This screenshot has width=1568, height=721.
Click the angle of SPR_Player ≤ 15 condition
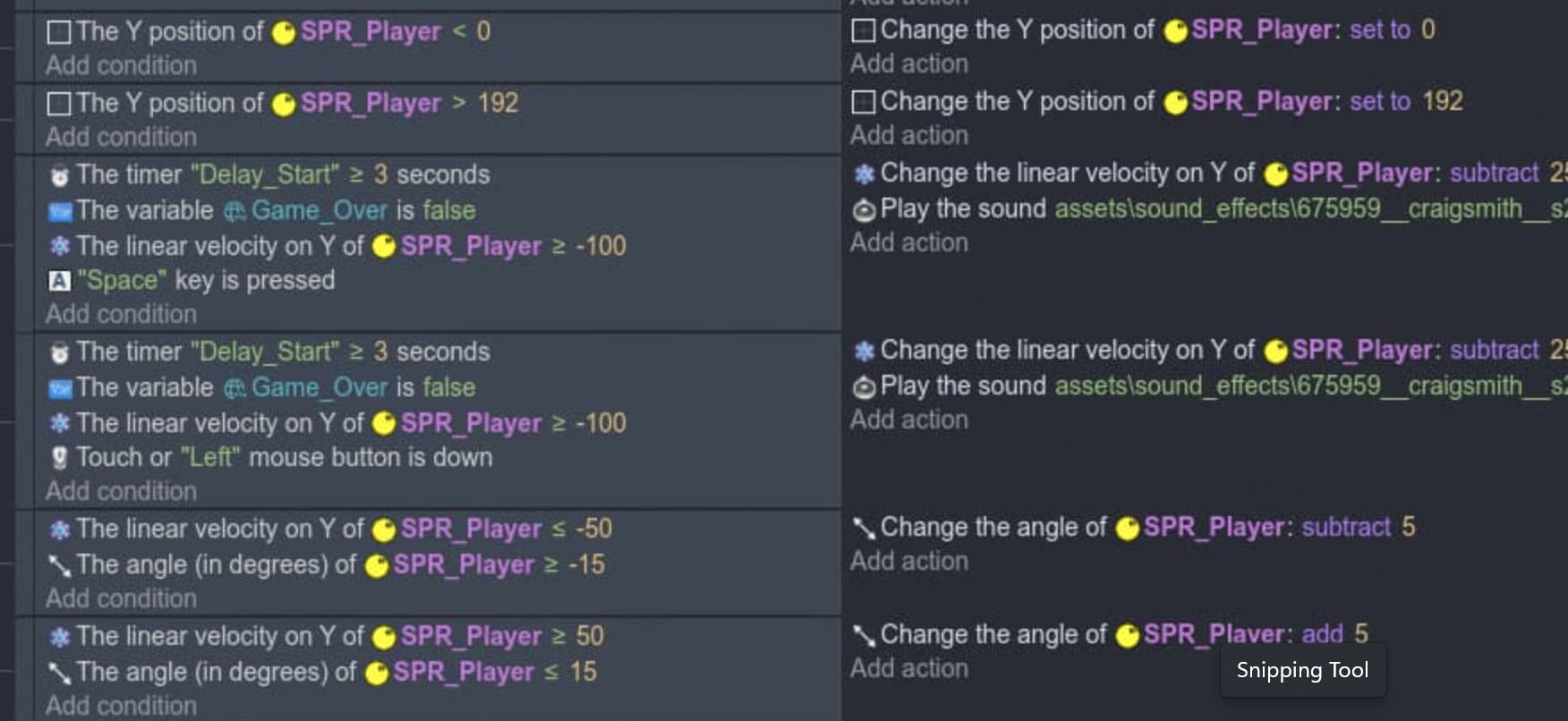click(x=322, y=672)
